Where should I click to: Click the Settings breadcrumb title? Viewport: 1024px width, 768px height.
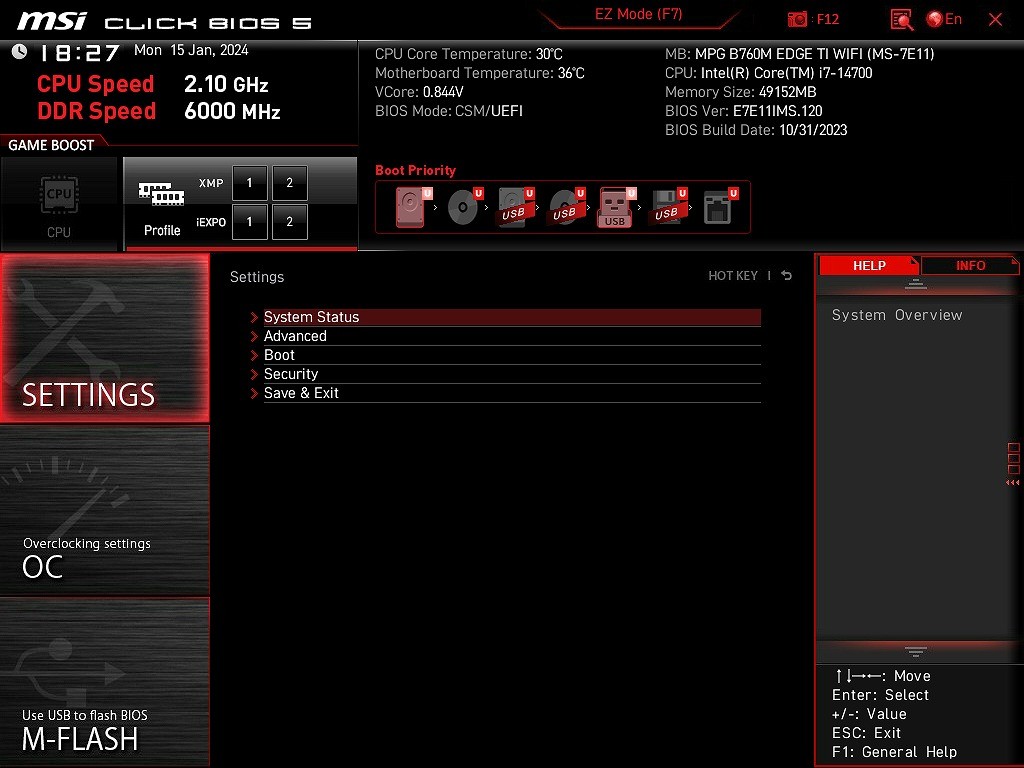(x=257, y=277)
